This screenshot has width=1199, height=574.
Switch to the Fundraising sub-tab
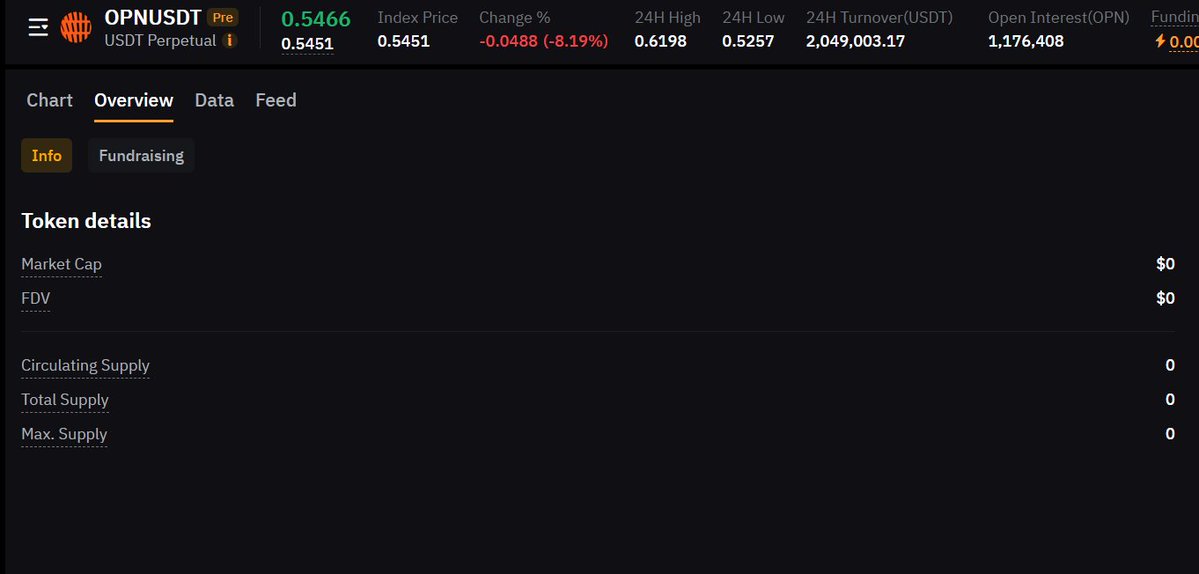pos(141,155)
